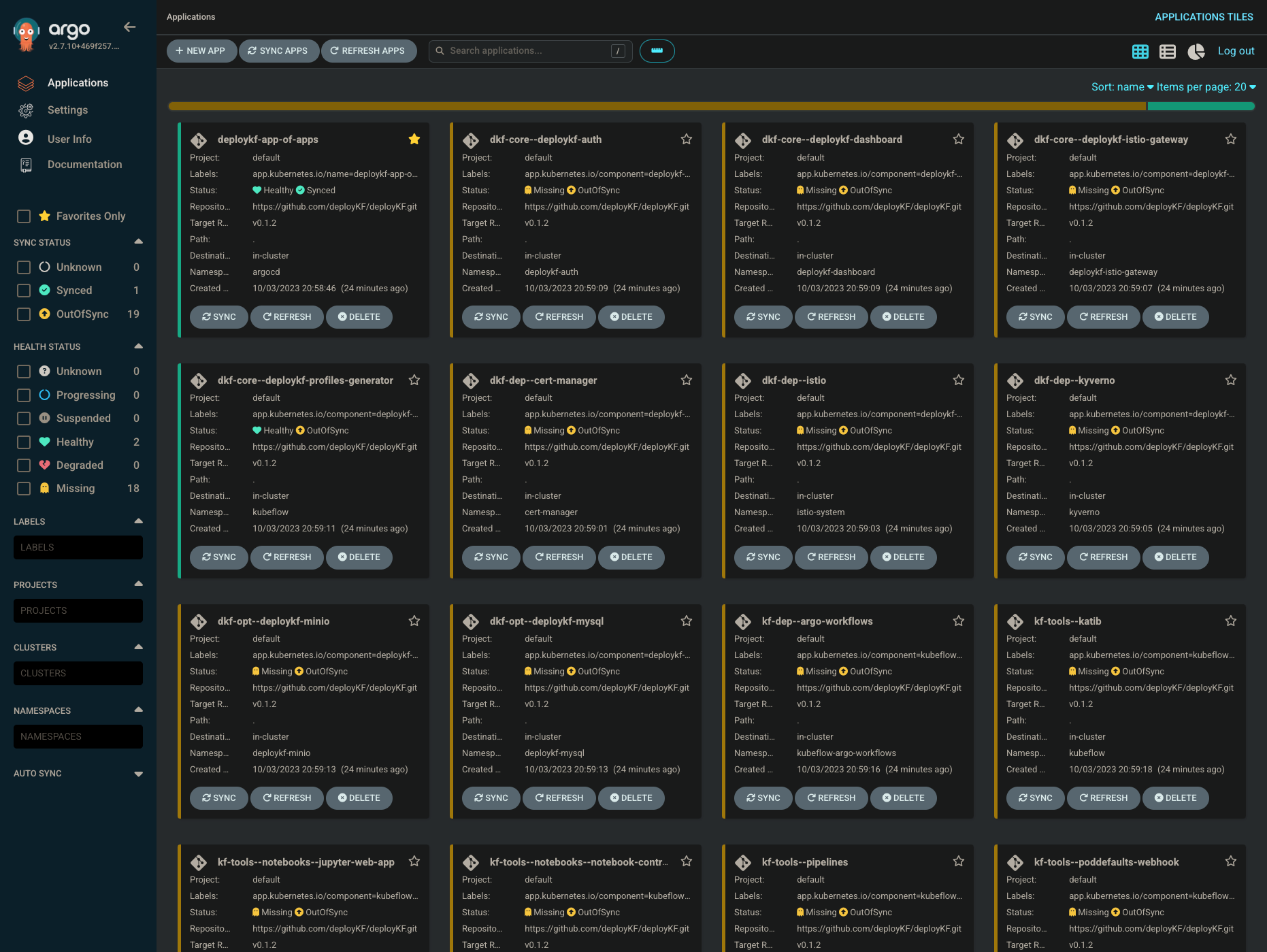Image resolution: width=1267 pixels, height=952 pixels.
Task: Star the dkf-core--deploykf-istio-gateway application
Action: [x=1231, y=139]
